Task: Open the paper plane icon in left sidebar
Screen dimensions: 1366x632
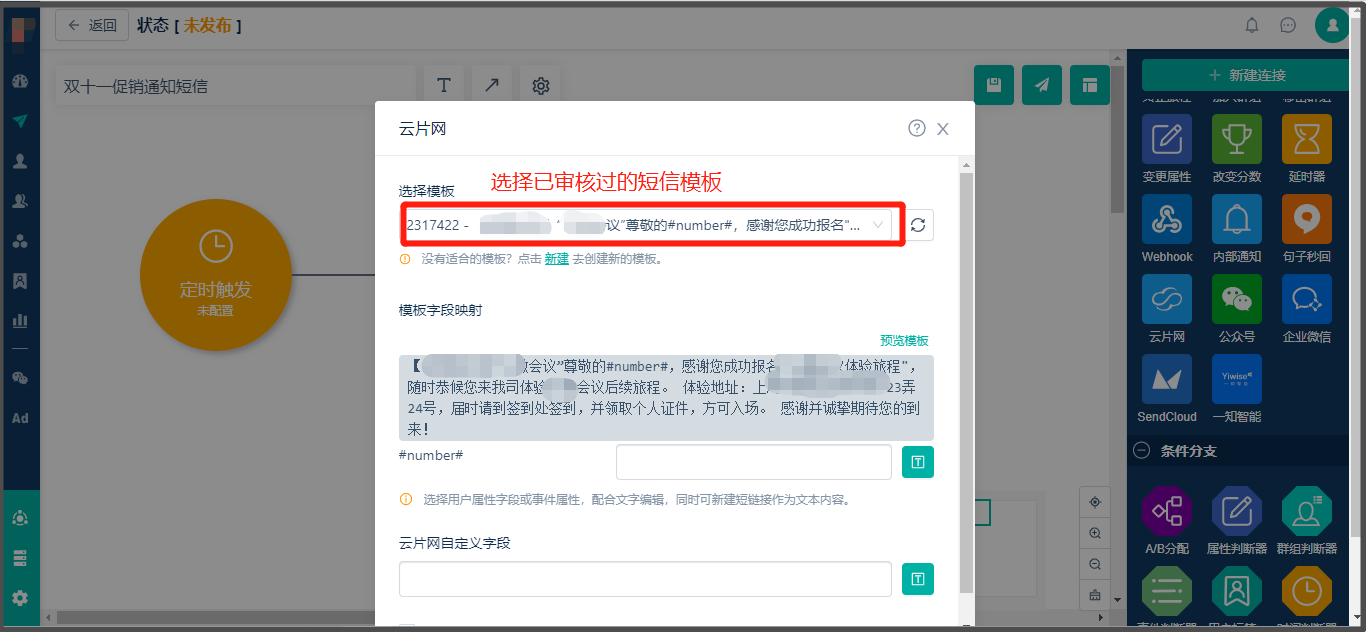Action: (x=20, y=121)
